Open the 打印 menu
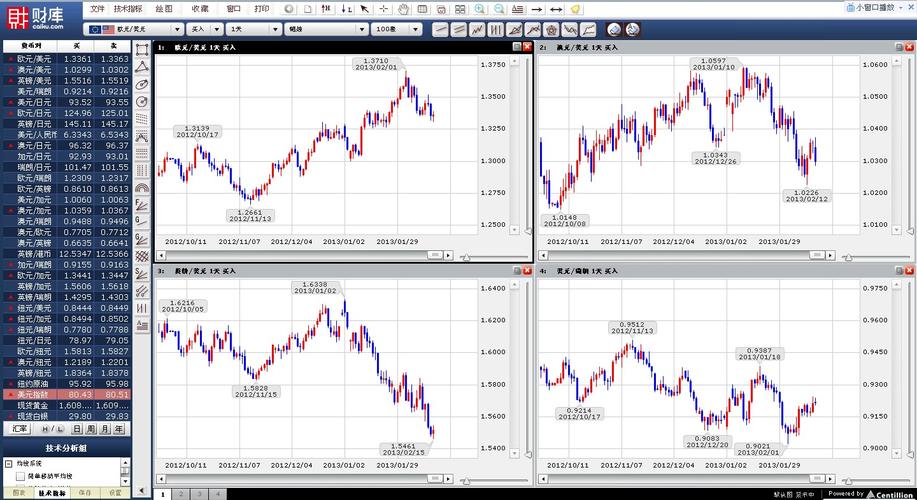917x500 pixels. 261,9
